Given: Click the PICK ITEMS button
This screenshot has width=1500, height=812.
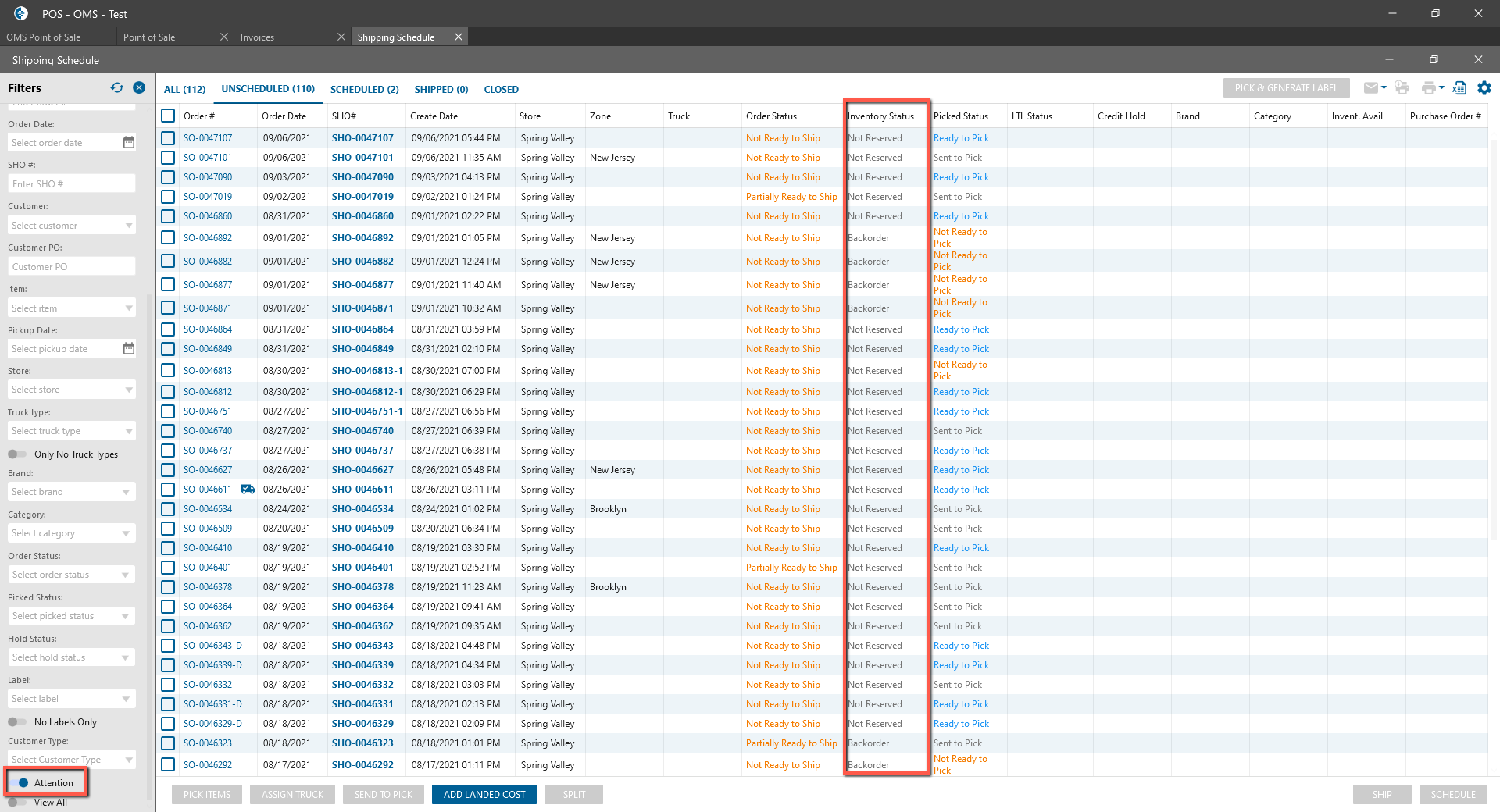Looking at the screenshot, I should click(207, 795).
